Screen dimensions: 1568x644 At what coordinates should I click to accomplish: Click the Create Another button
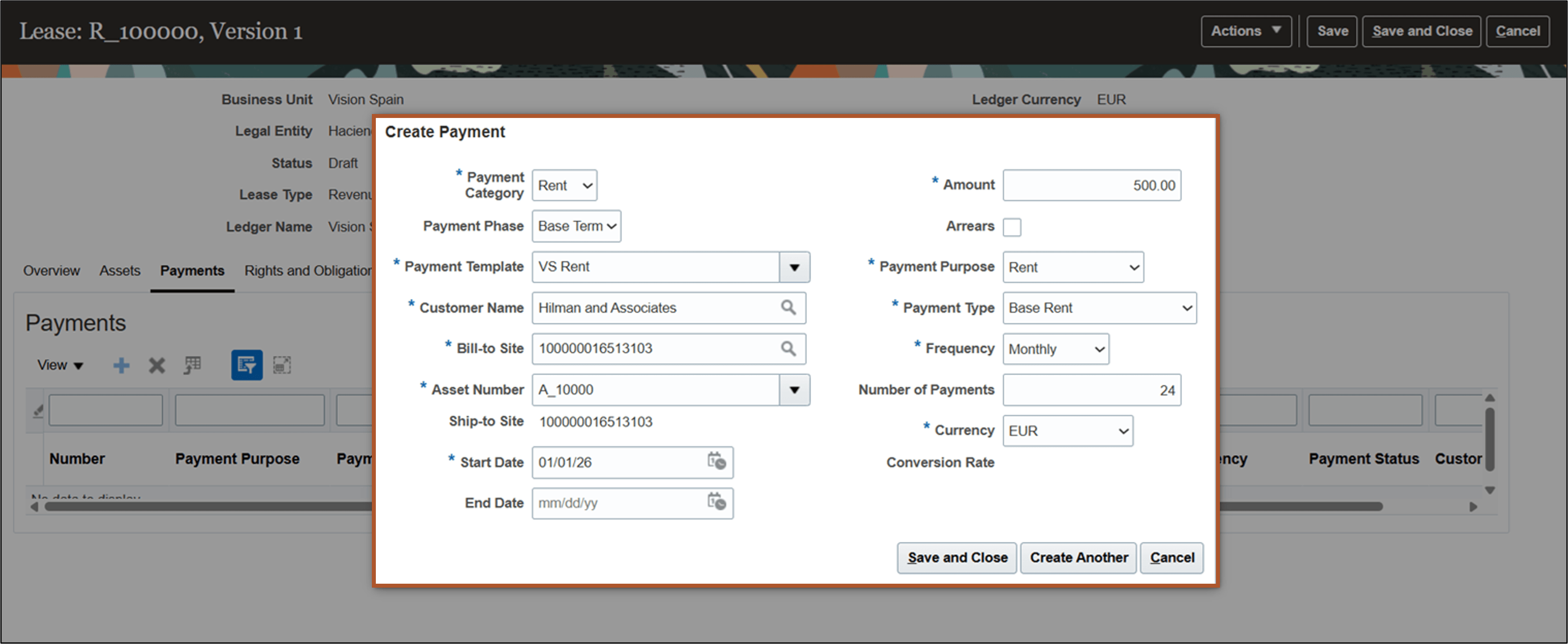pyautogui.click(x=1078, y=557)
